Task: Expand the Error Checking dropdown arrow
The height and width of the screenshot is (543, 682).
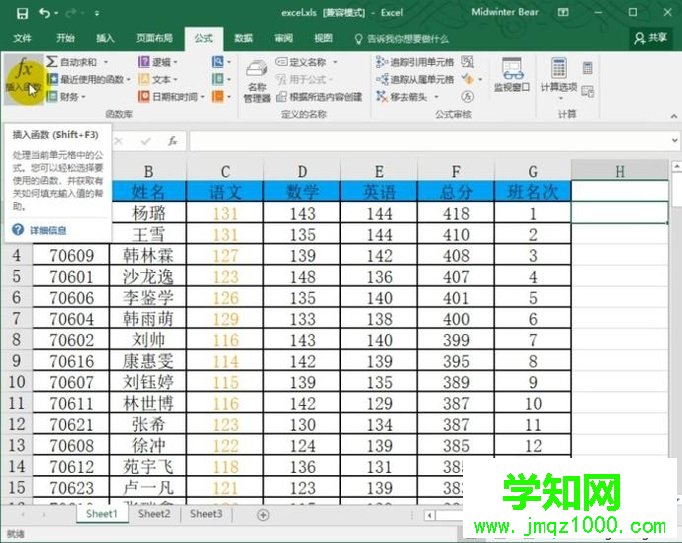Action: [x=480, y=80]
